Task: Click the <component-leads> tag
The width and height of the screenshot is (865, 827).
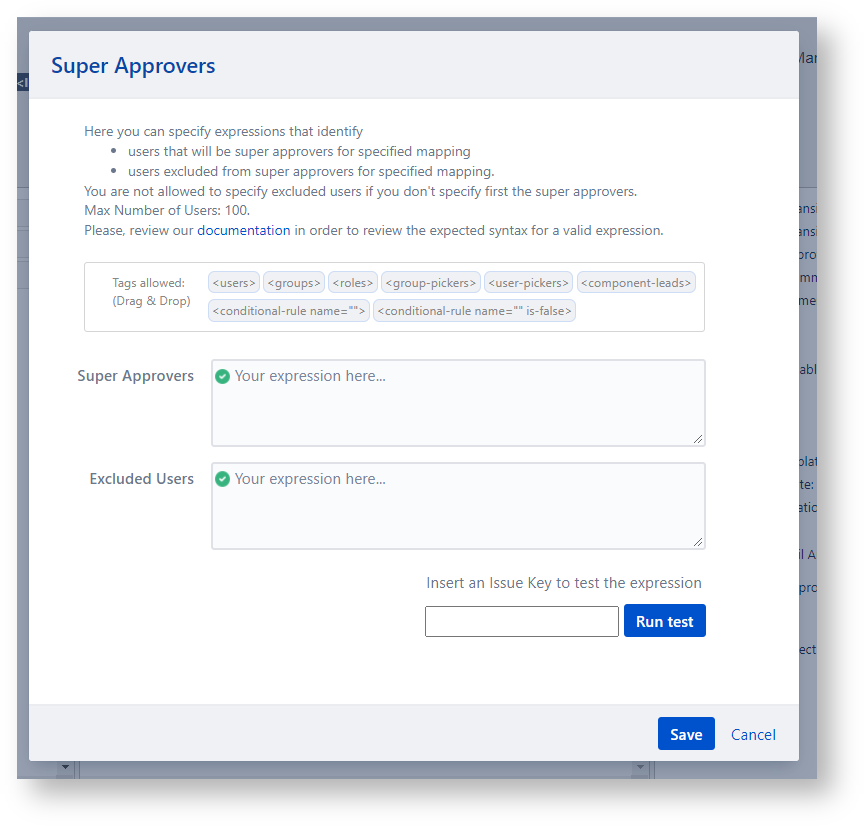Action: click(x=636, y=283)
